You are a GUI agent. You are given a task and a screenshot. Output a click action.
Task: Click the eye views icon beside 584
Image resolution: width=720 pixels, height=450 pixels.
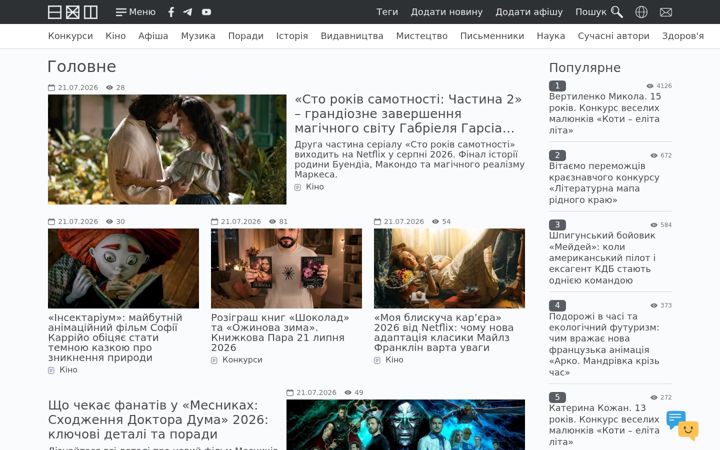654,225
